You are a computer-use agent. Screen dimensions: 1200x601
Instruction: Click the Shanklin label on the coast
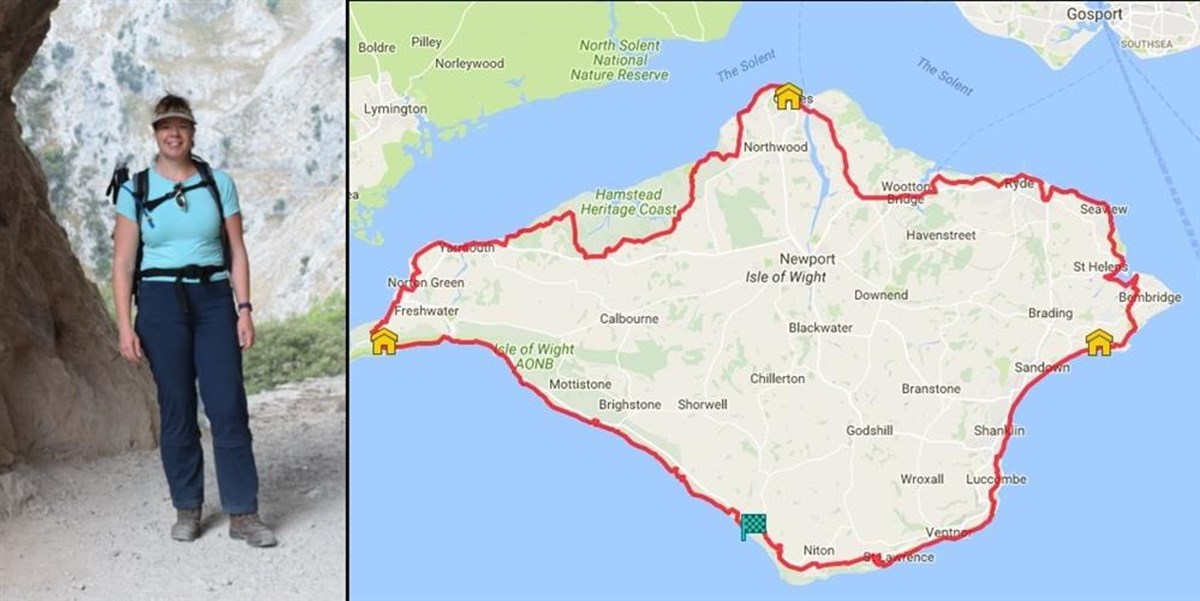coord(999,431)
